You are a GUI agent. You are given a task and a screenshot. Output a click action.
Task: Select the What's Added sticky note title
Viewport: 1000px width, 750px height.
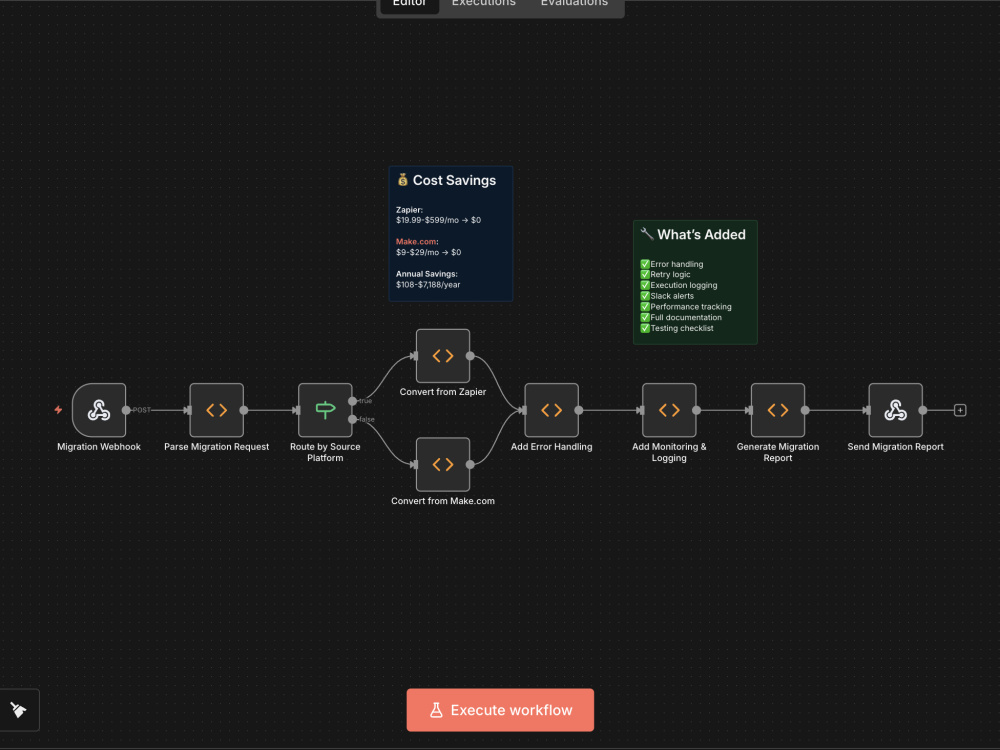(693, 235)
